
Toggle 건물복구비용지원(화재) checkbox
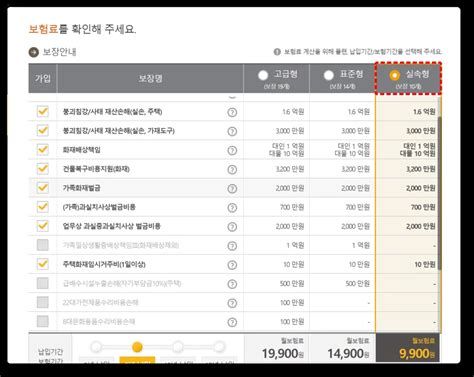pyautogui.click(x=43, y=169)
